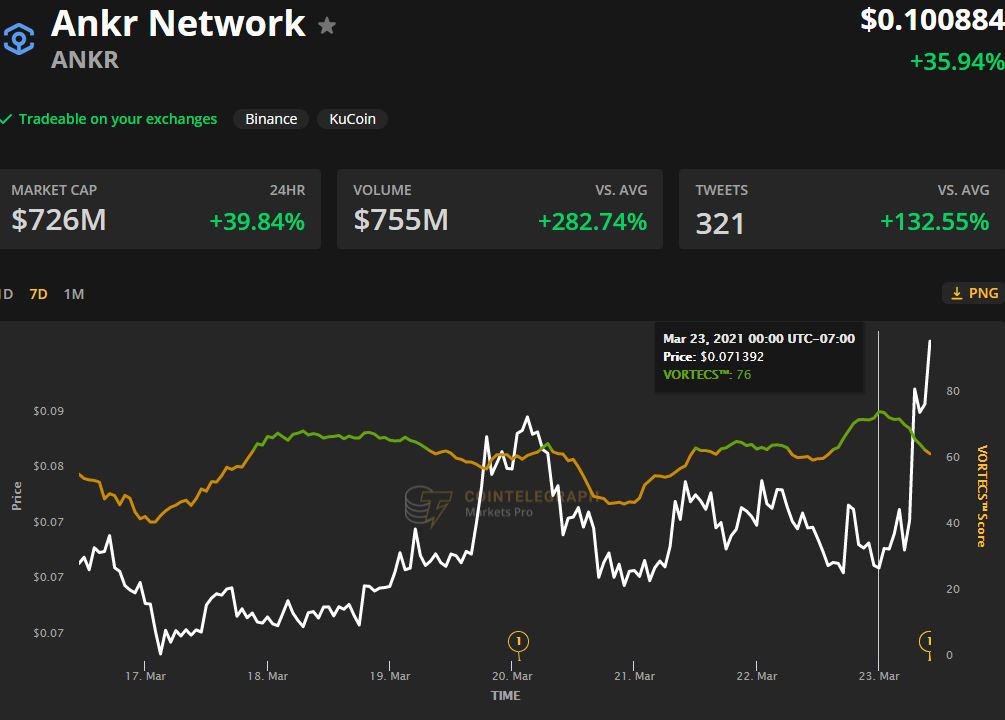The image size is (1005, 720).
Task: Click the 60 score axis label
Action: 953,457
